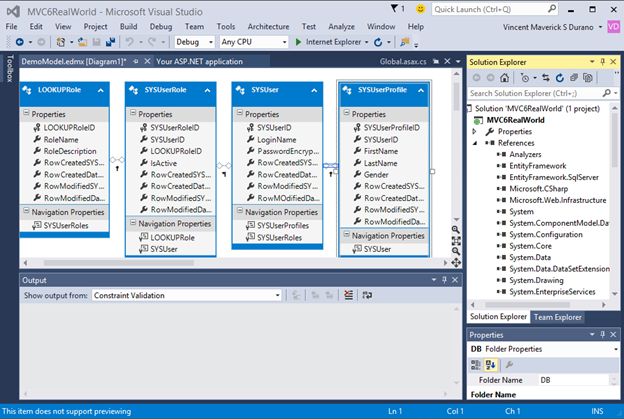
Task: Open the Debug configuration dropdown
Action: point(194,42)
